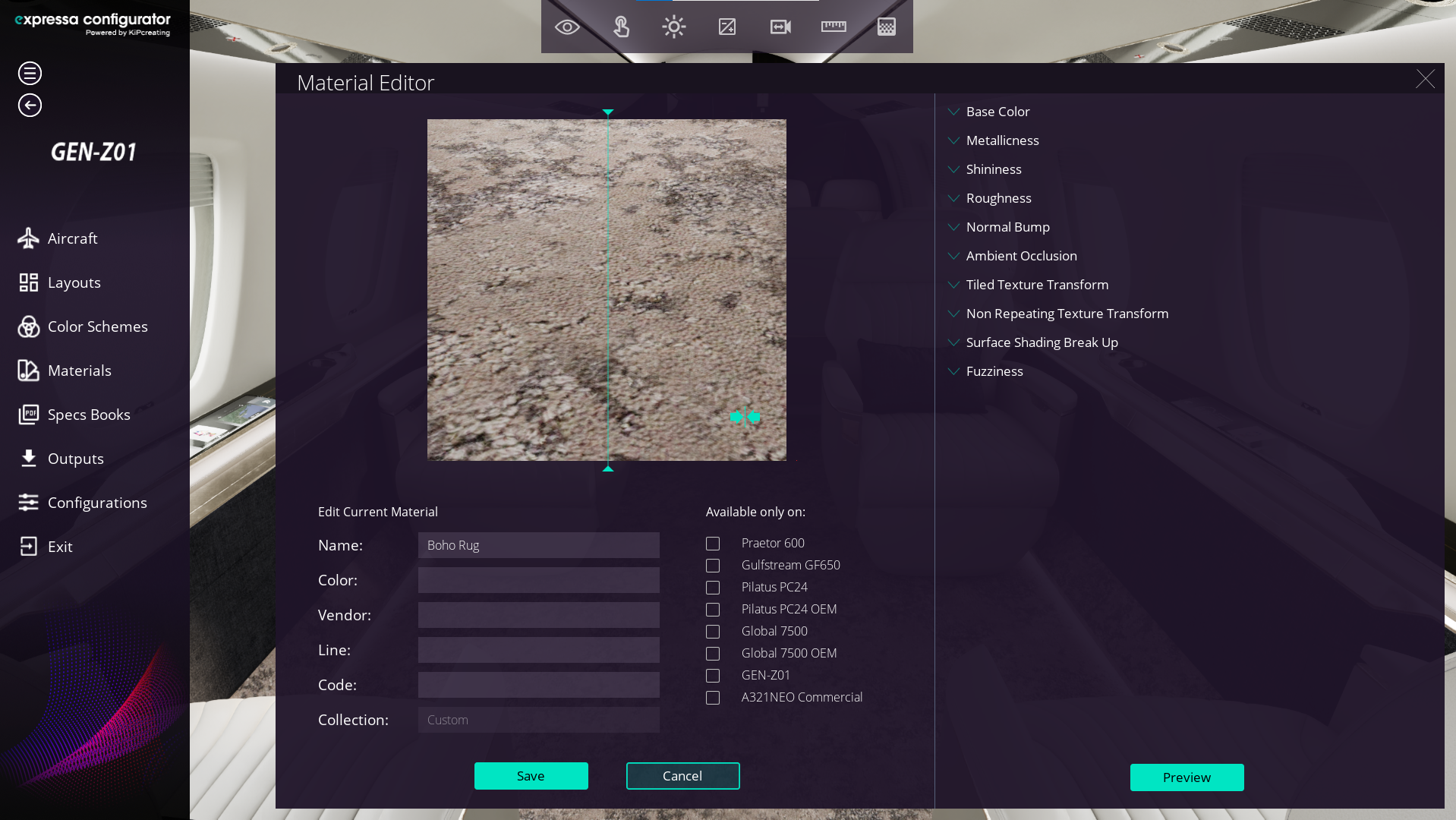This screenshot has width=1456, height=820.
Task: Expand the Fuzziness section
Action: pos(994,371)
